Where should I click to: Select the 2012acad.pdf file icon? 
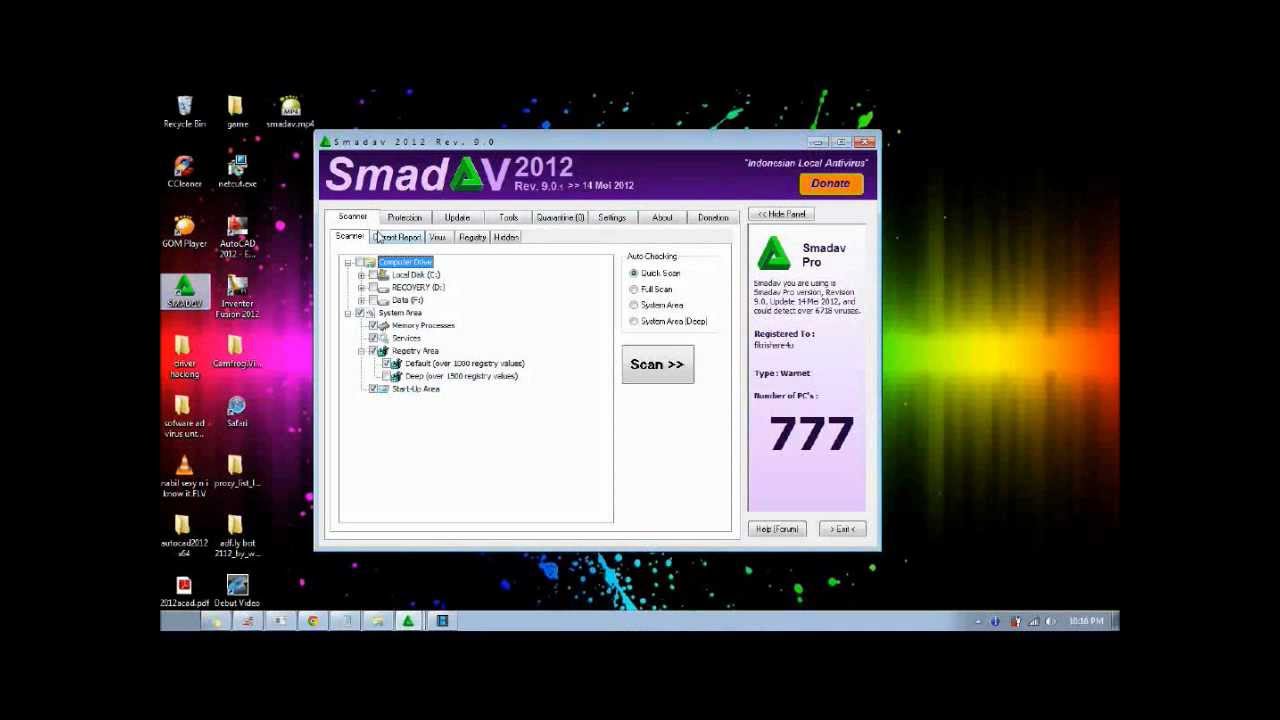184,592
